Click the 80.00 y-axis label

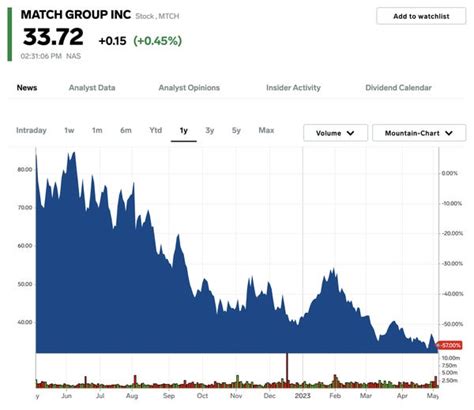click(25, 169)
